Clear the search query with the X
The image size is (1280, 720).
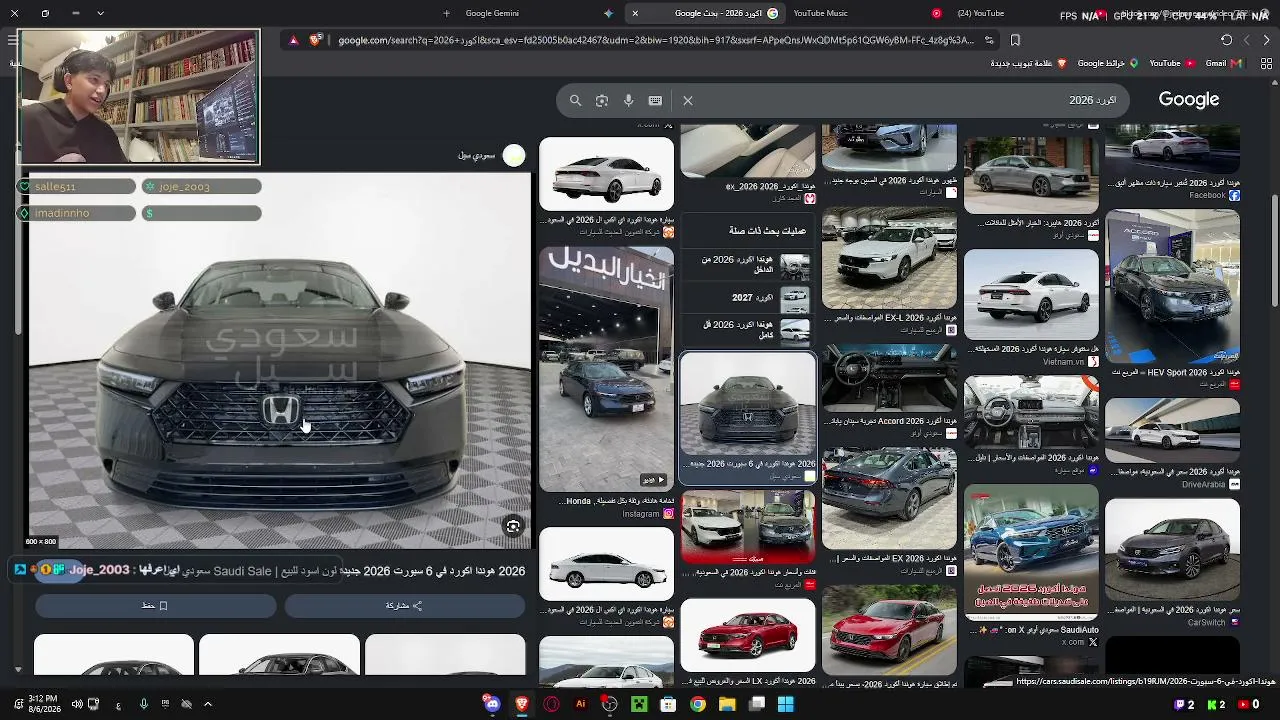click(688, 100)
